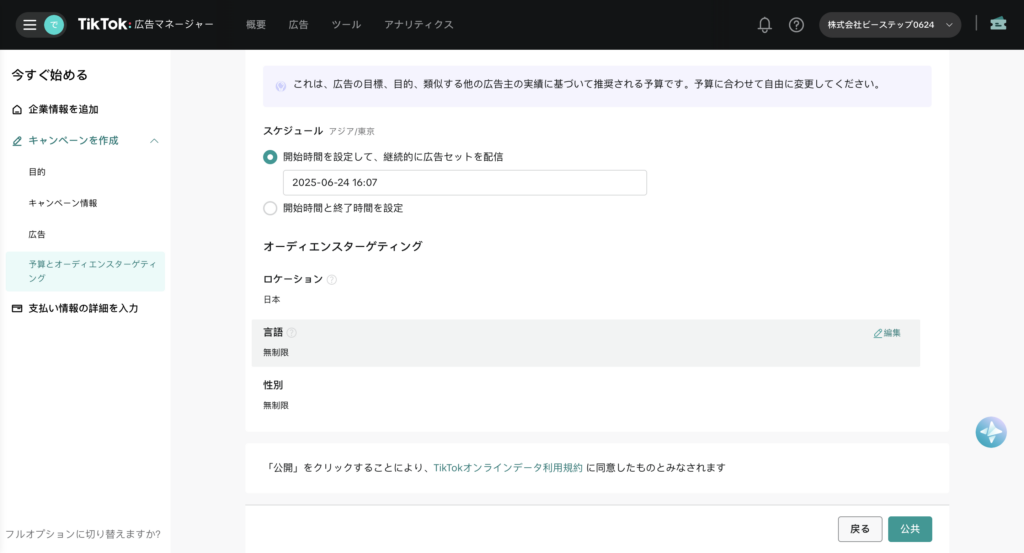Open the floating assistant star icon
The width and height of the screenshot is (1024, 553).
991,432
